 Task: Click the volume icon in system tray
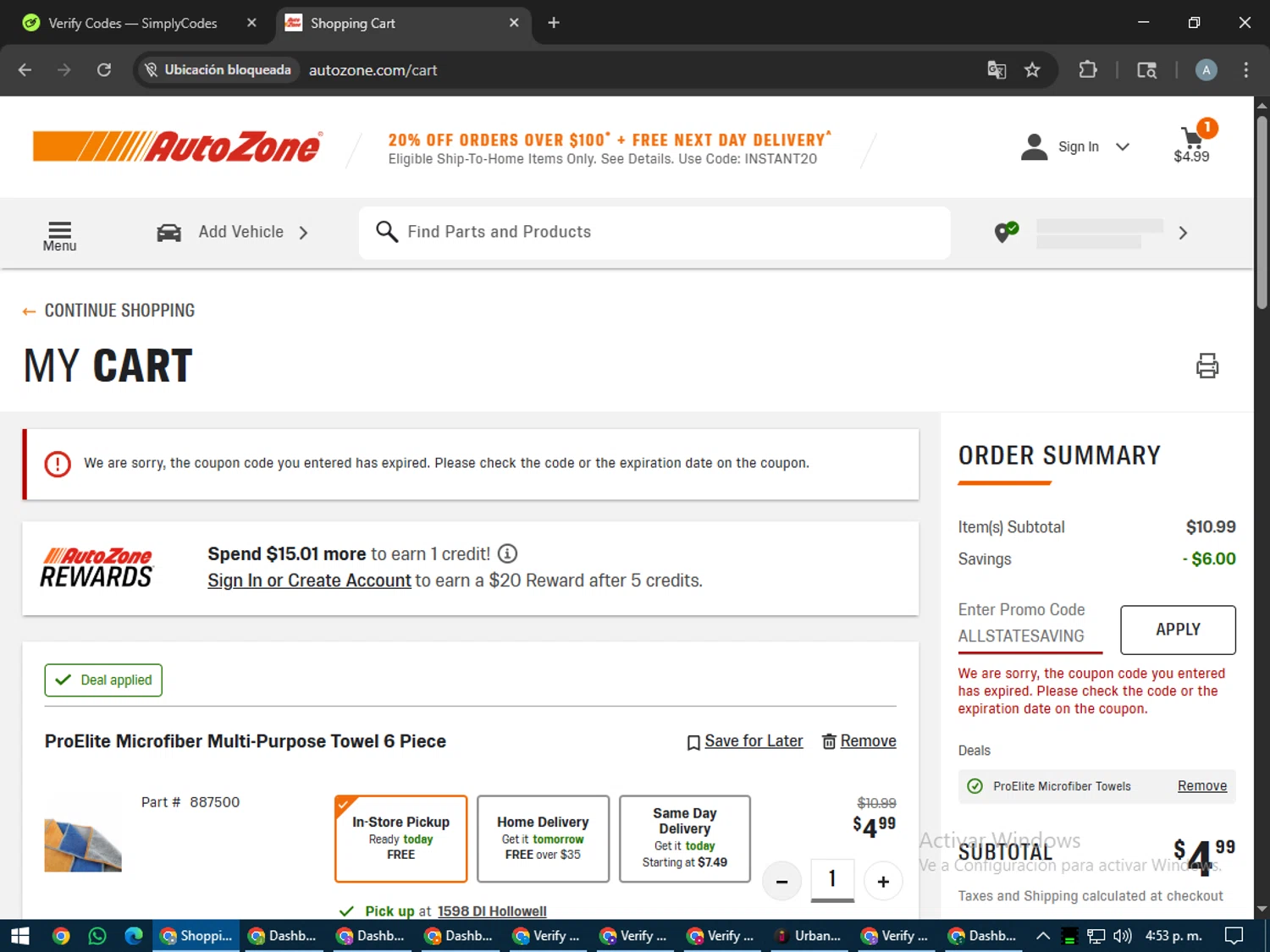(1122, 936)
